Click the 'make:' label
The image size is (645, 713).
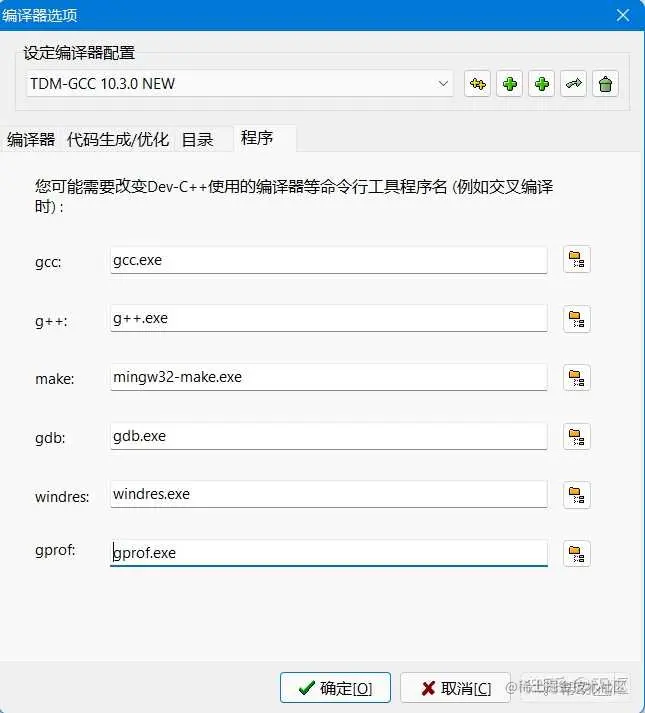pos(55,379)
